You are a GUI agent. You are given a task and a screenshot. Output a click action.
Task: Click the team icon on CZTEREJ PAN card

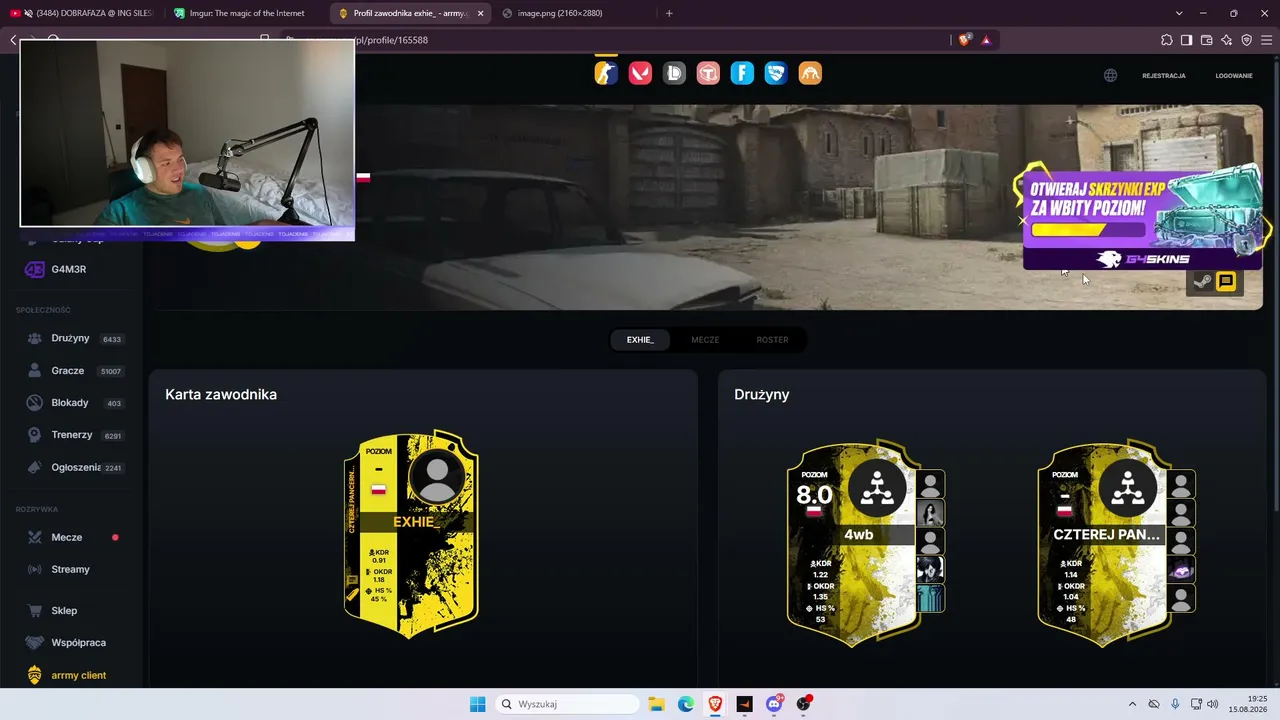(x=1128, y=489)
